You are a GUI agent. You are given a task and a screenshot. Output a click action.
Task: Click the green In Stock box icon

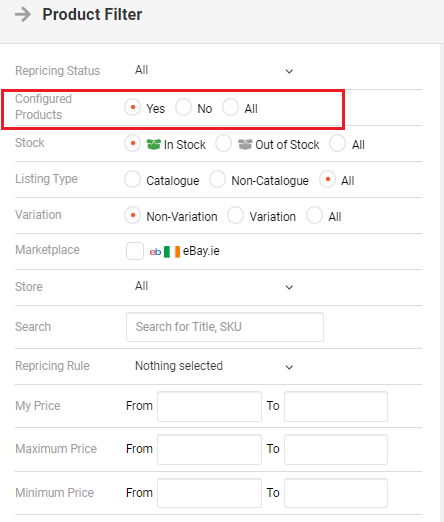(x=153, y=144)
